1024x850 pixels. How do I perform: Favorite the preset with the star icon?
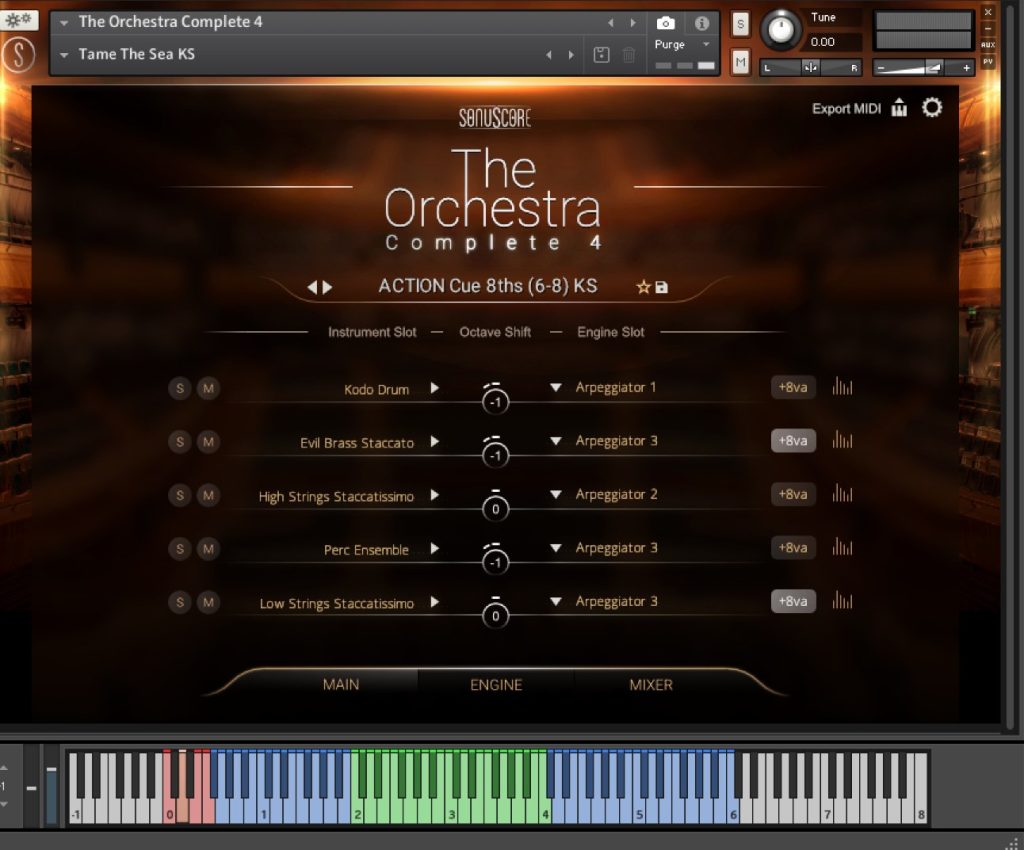point(643,287)
